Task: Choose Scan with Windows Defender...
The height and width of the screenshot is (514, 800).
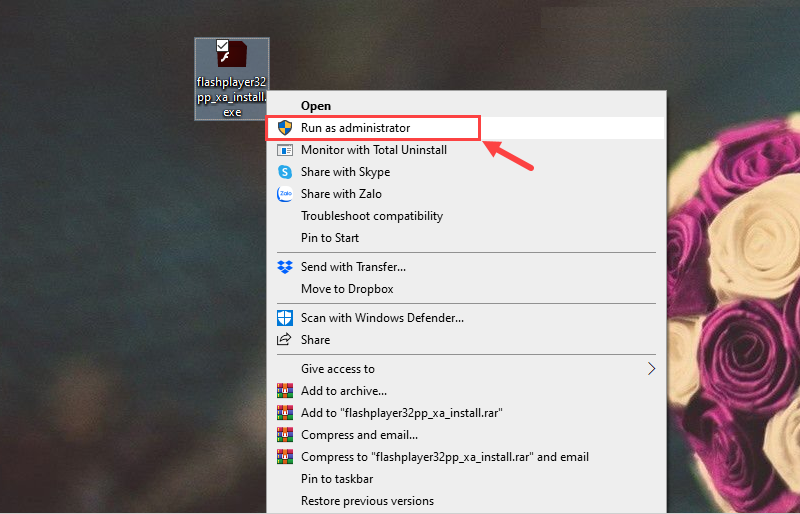Action: click(x=466, y=317)
